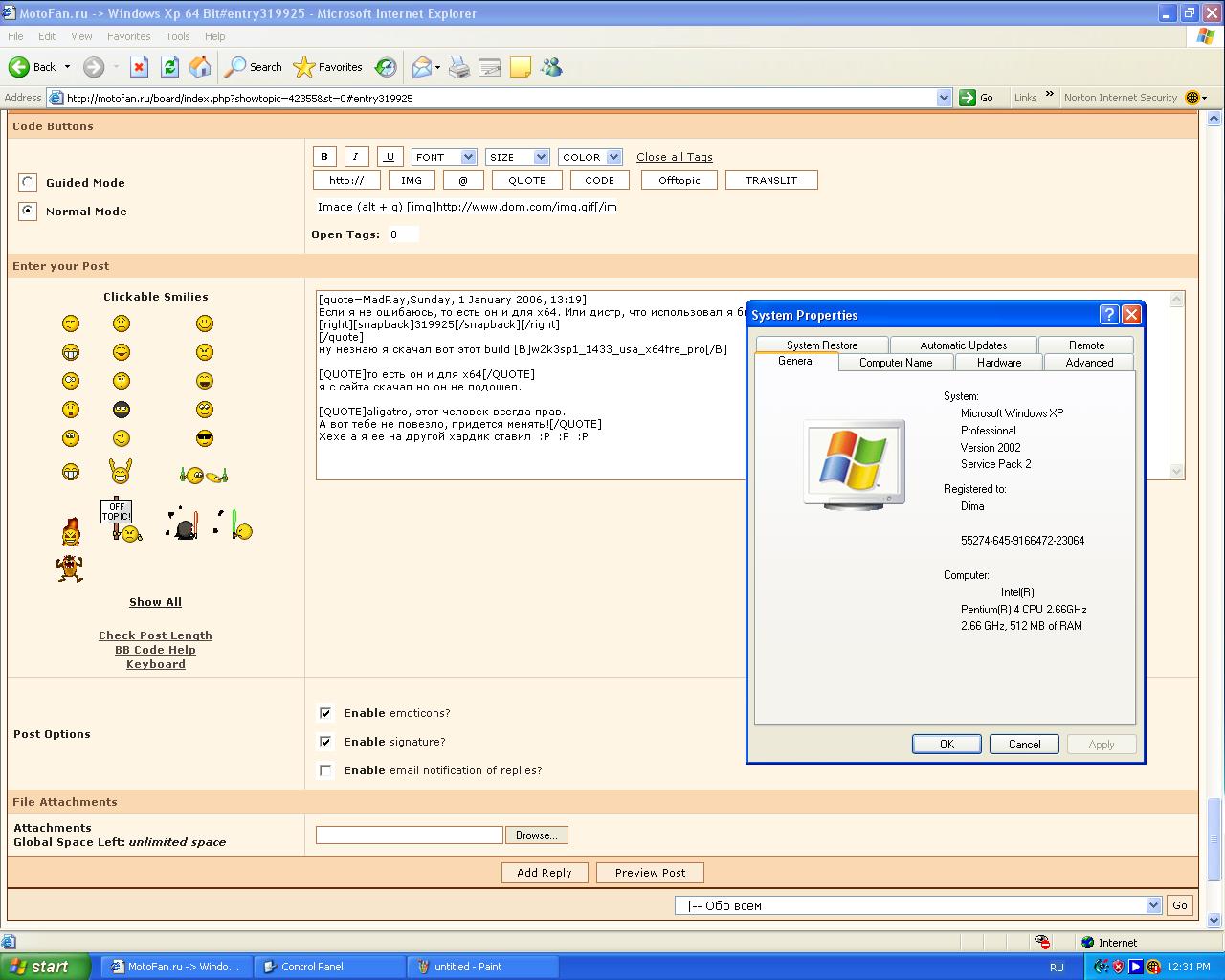
Task: Open the forum jump dropdown 'Обо всем'
Action: pyautogui.click(x=918, y=905)
